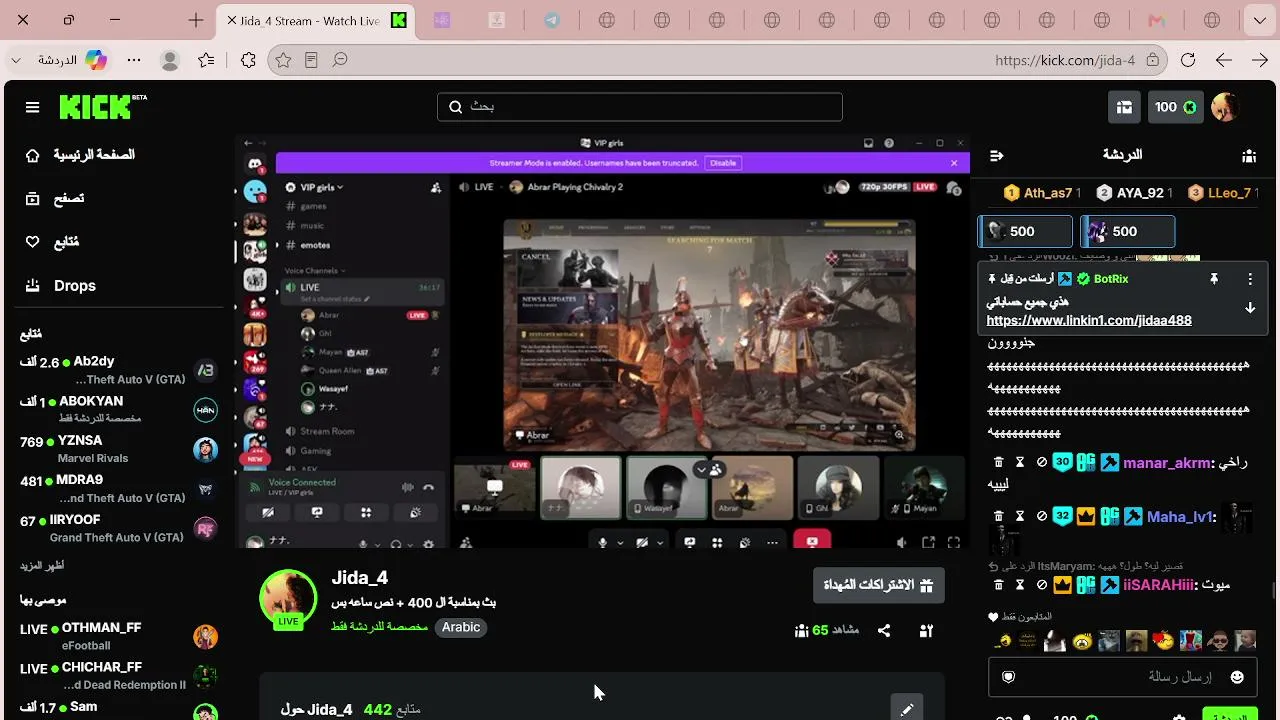Open the 100 points balance button

tap(1176, 107)
